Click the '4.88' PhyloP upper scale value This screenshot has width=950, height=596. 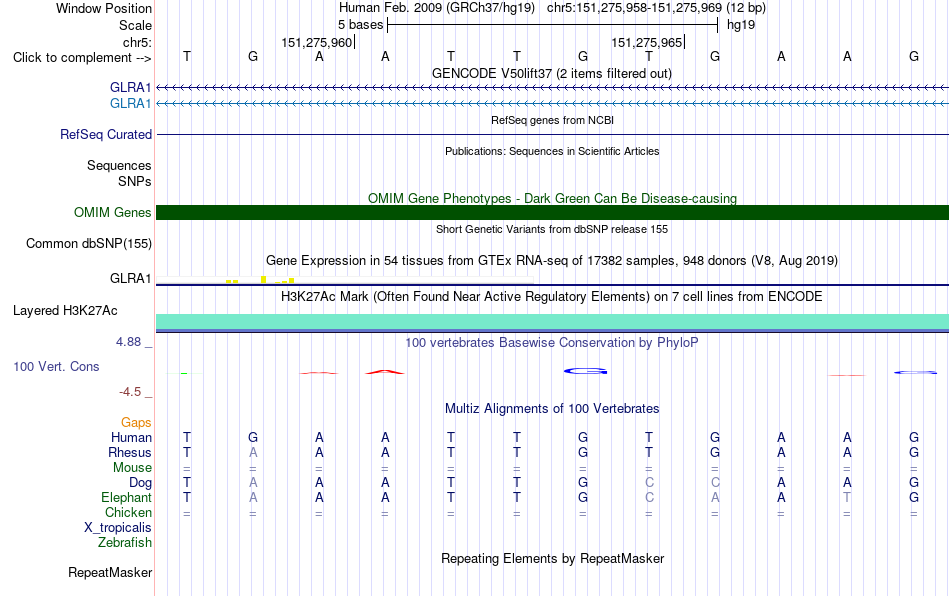(x=128, y=342)
